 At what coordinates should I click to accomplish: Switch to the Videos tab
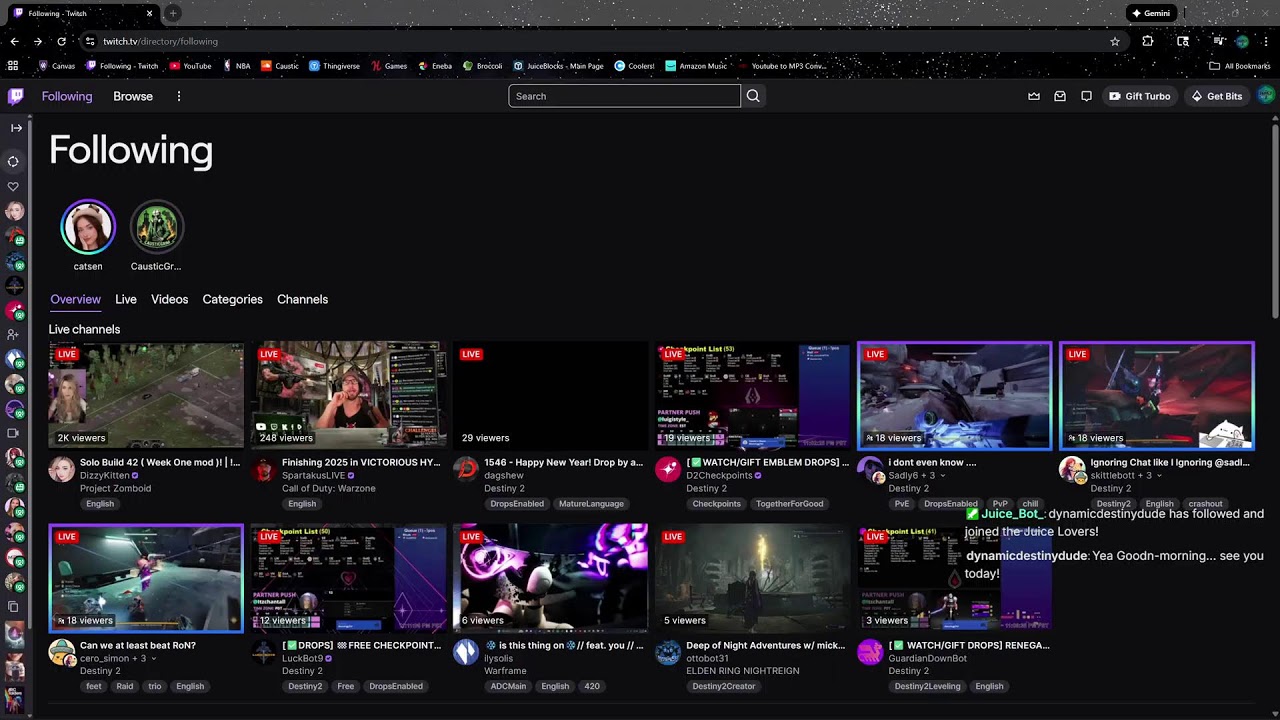[x=169, y=299]
